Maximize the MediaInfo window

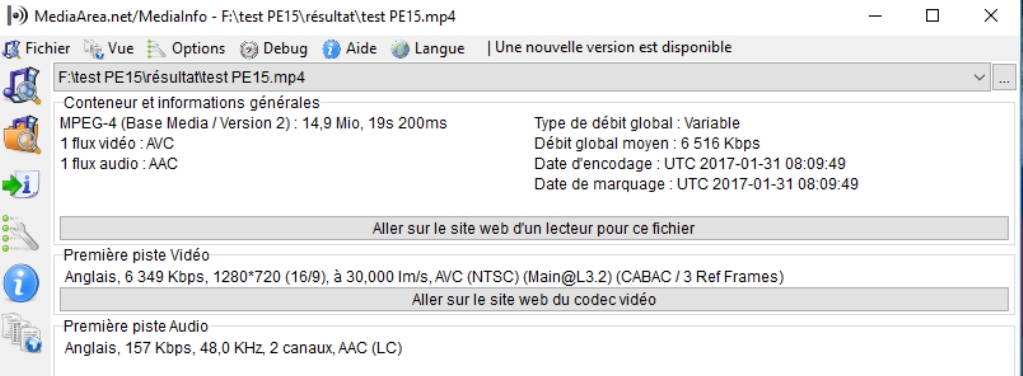(x=932, y=16)
